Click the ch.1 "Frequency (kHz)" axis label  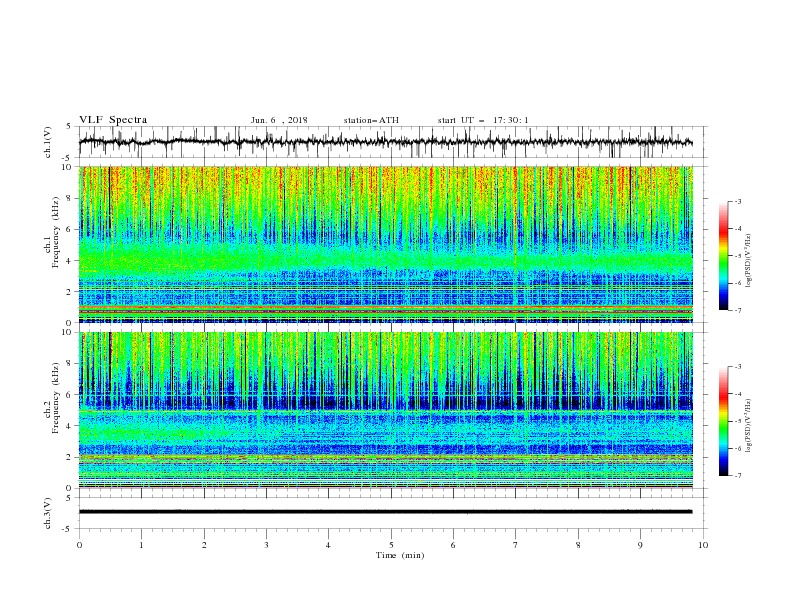coord(56,233)
